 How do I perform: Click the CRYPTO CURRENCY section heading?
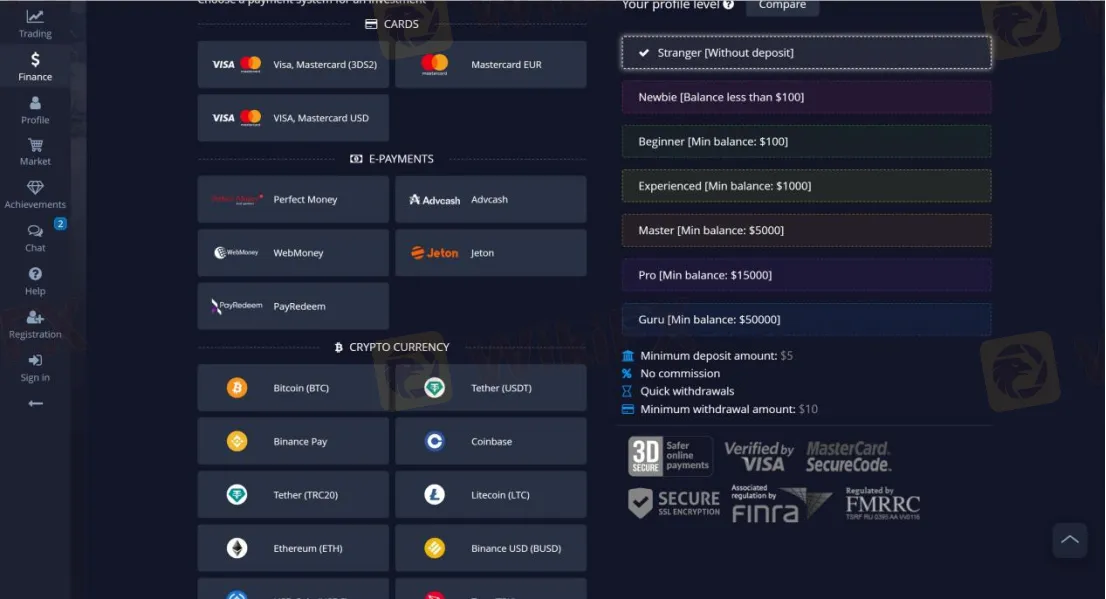pyautogui.click(x=391, y=347)
